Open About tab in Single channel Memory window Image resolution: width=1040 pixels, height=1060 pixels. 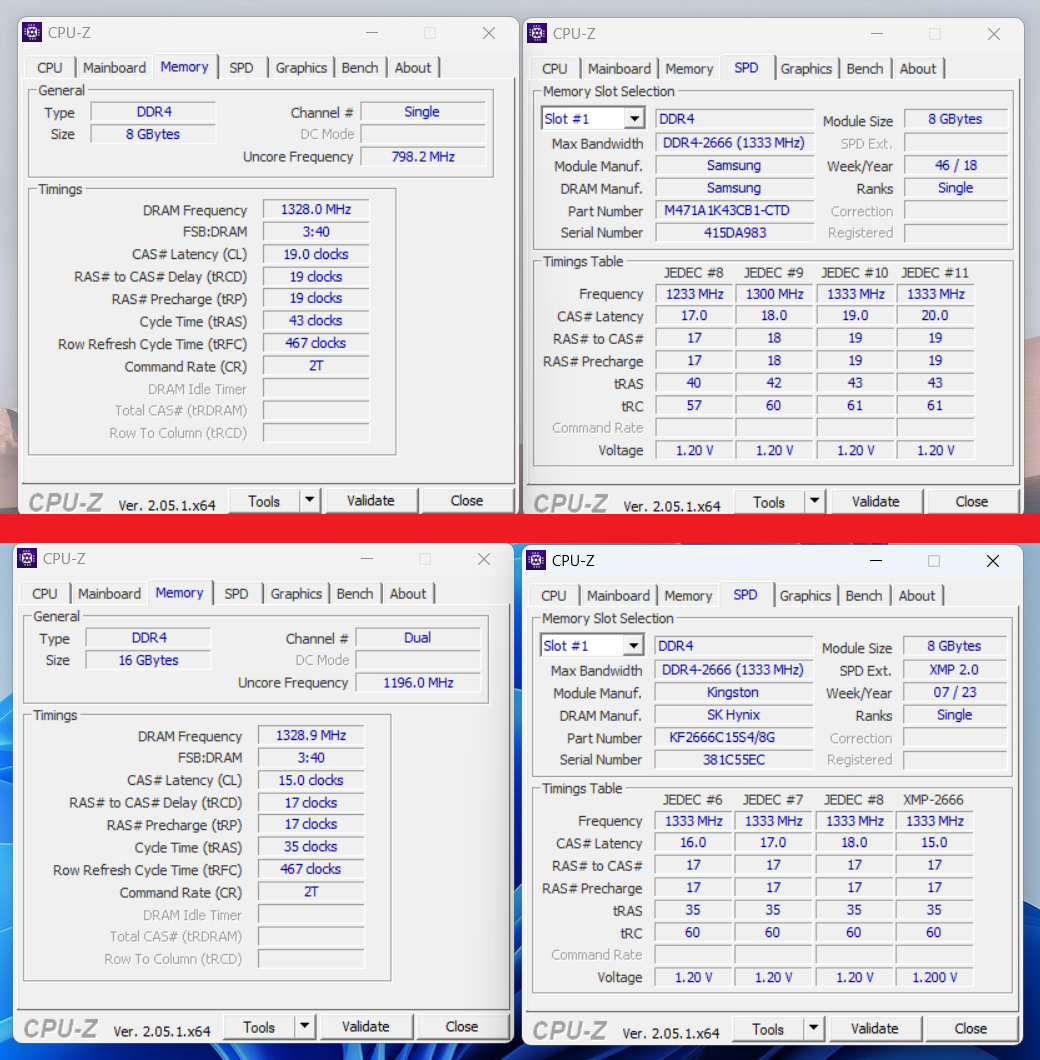tap(413, 68)
